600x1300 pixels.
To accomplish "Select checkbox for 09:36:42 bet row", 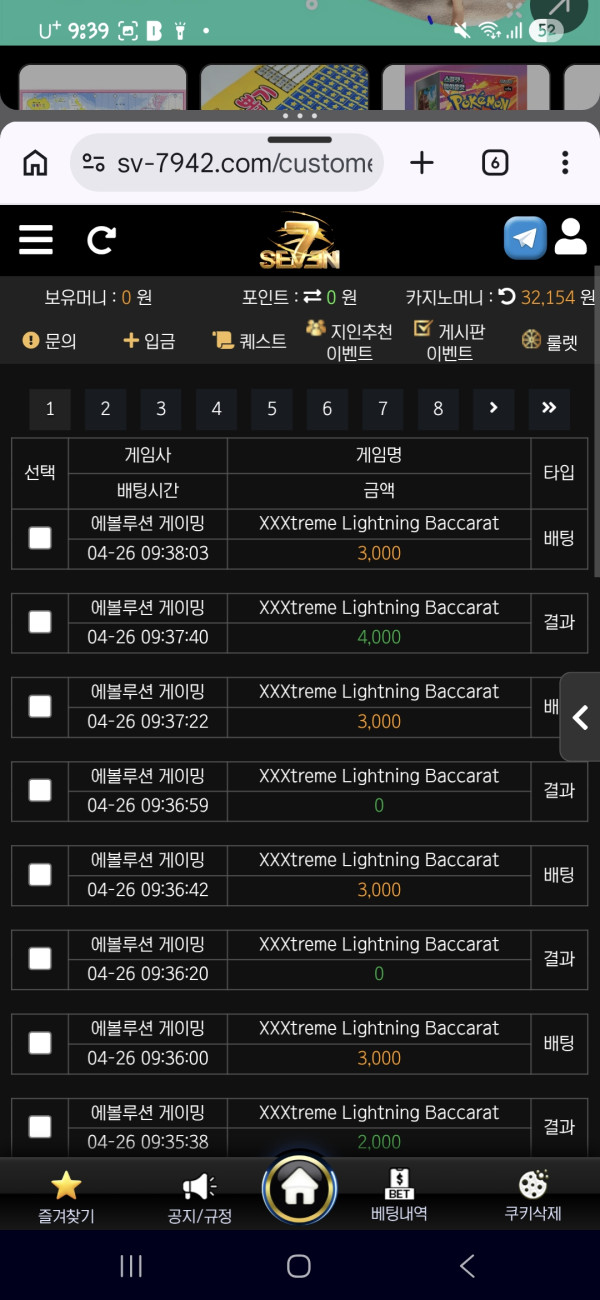I will [x=40, y=875].
